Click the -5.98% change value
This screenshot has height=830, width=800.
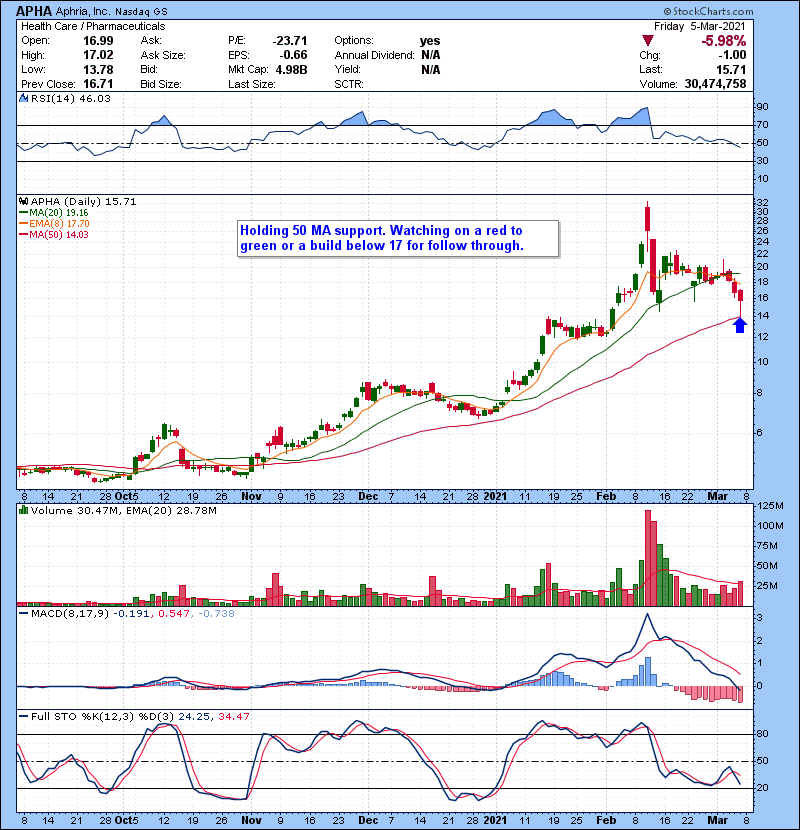(723, 41)
